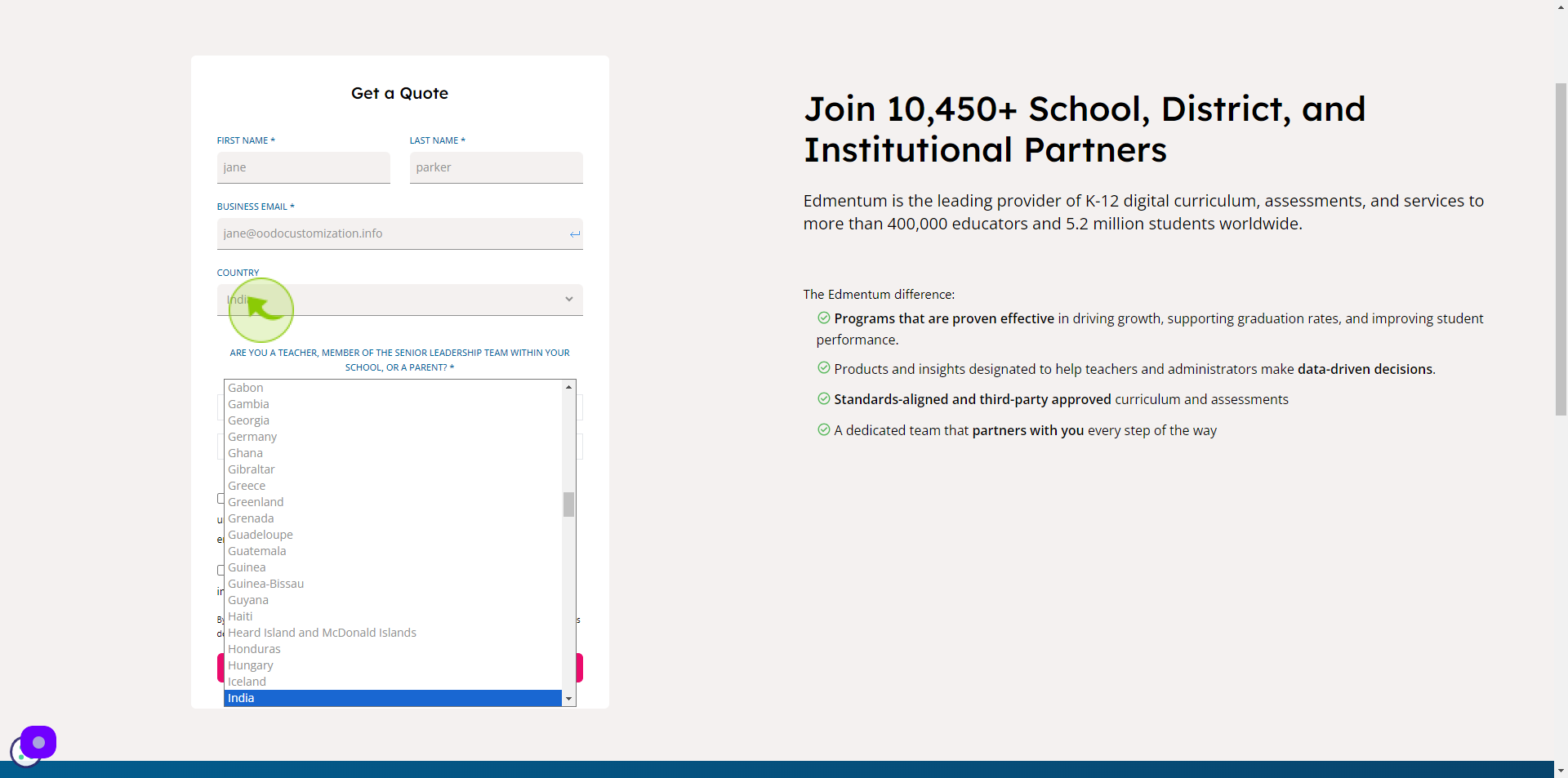
Task: Open the Country dropdown field
Action: pyautogui.click(x=399, y=300)
